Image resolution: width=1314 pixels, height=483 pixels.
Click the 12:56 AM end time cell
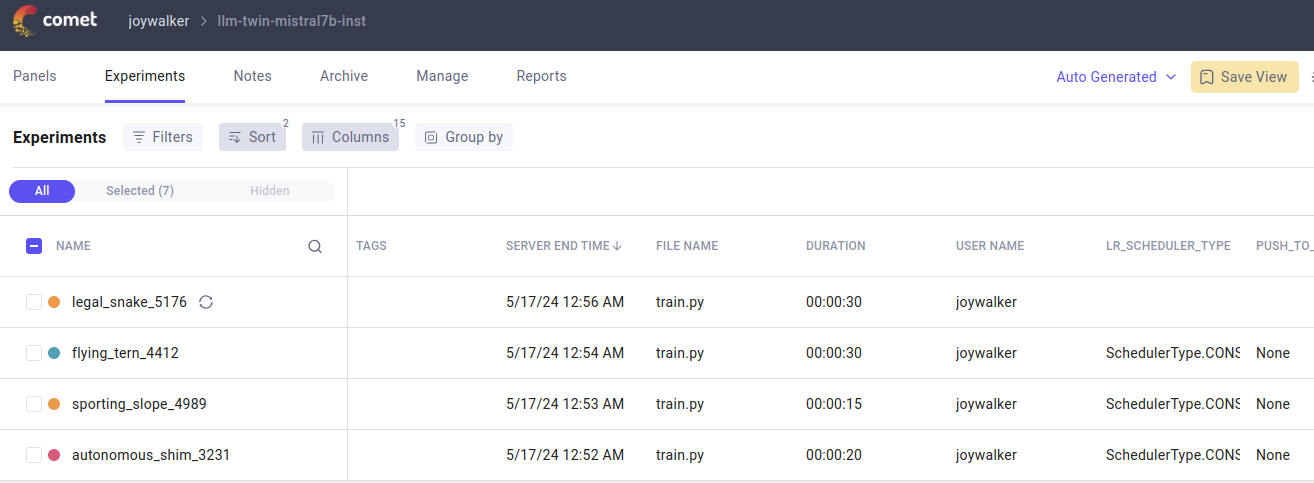click(x=565, y=302)
